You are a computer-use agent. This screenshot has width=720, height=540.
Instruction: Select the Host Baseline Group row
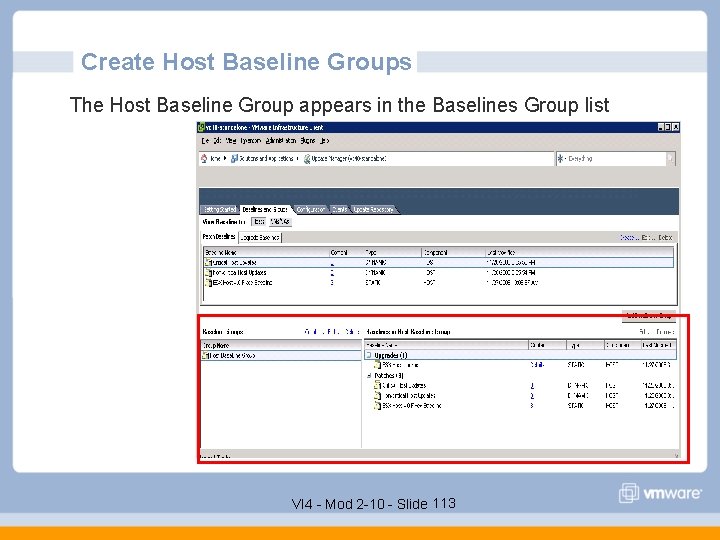point(281,355)
